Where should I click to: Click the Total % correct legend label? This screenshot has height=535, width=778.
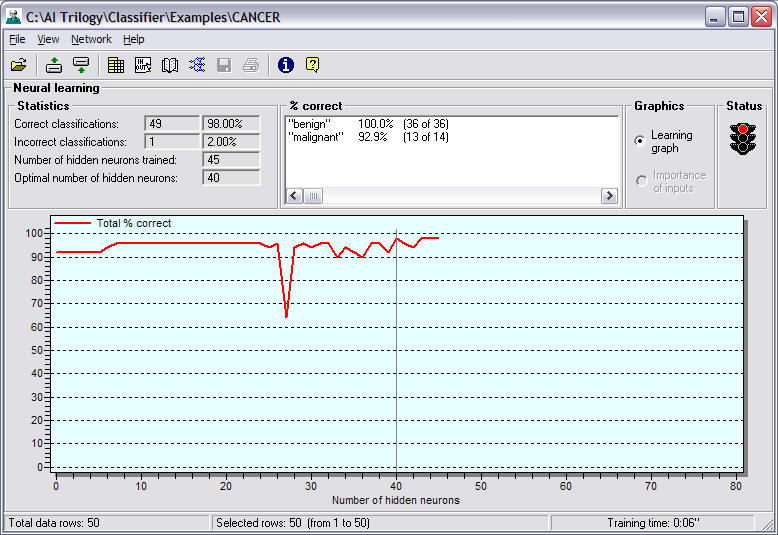coord(133,223)
